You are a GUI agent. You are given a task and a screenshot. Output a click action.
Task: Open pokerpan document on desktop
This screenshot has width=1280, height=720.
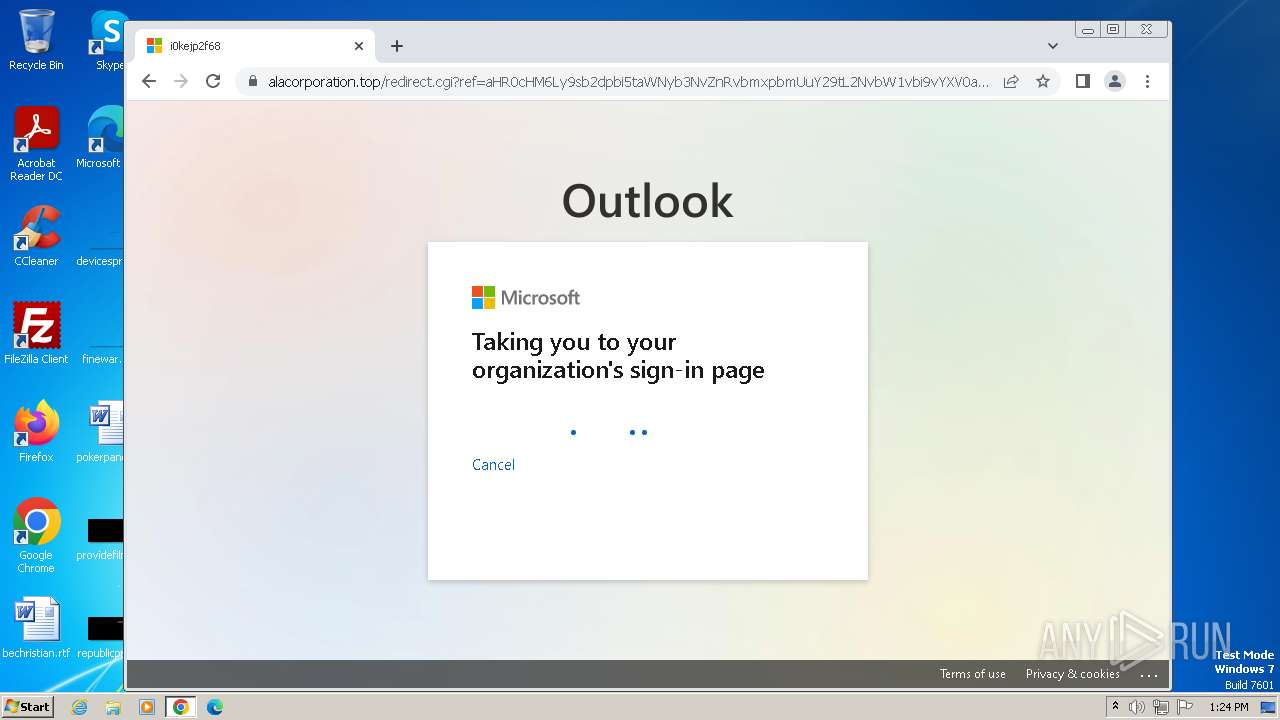[100, 432]
